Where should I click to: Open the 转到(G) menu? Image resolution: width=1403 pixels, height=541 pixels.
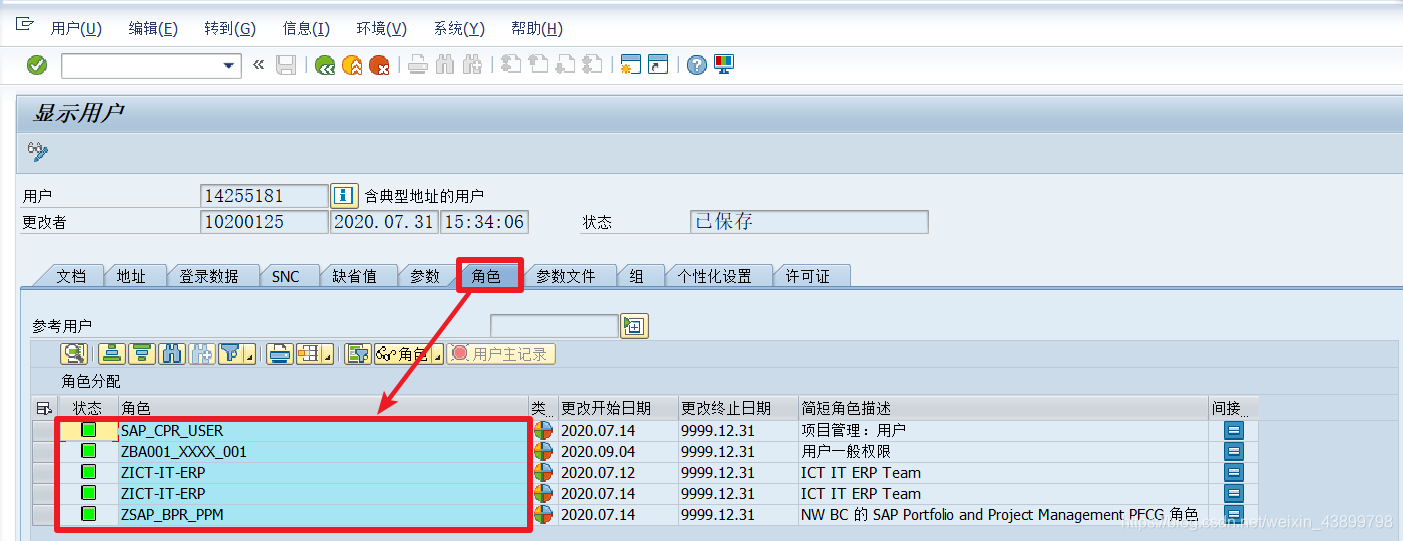pos(230,29)
